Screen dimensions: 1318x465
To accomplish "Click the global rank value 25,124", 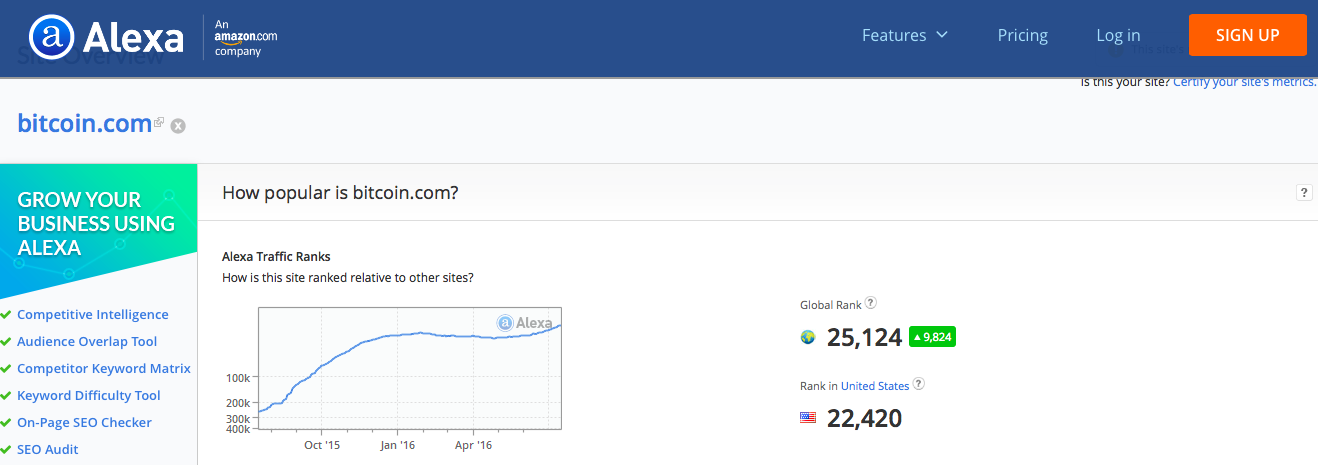I will tap(865, 337).
